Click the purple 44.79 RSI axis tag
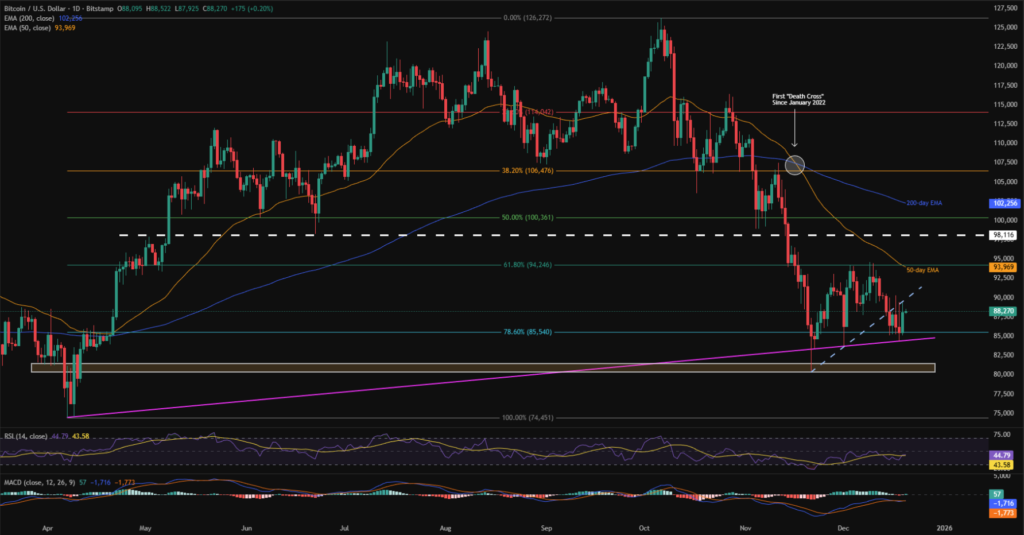Image resolution: width=1024 pixels, height=535 pixels. point(1002,455)
